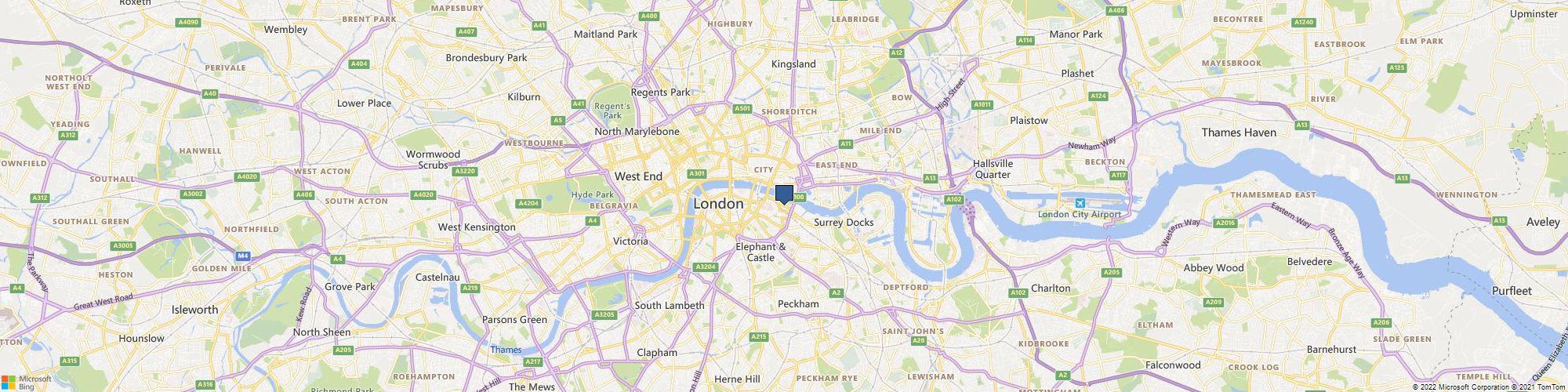Select the Peckham map label

798,303
